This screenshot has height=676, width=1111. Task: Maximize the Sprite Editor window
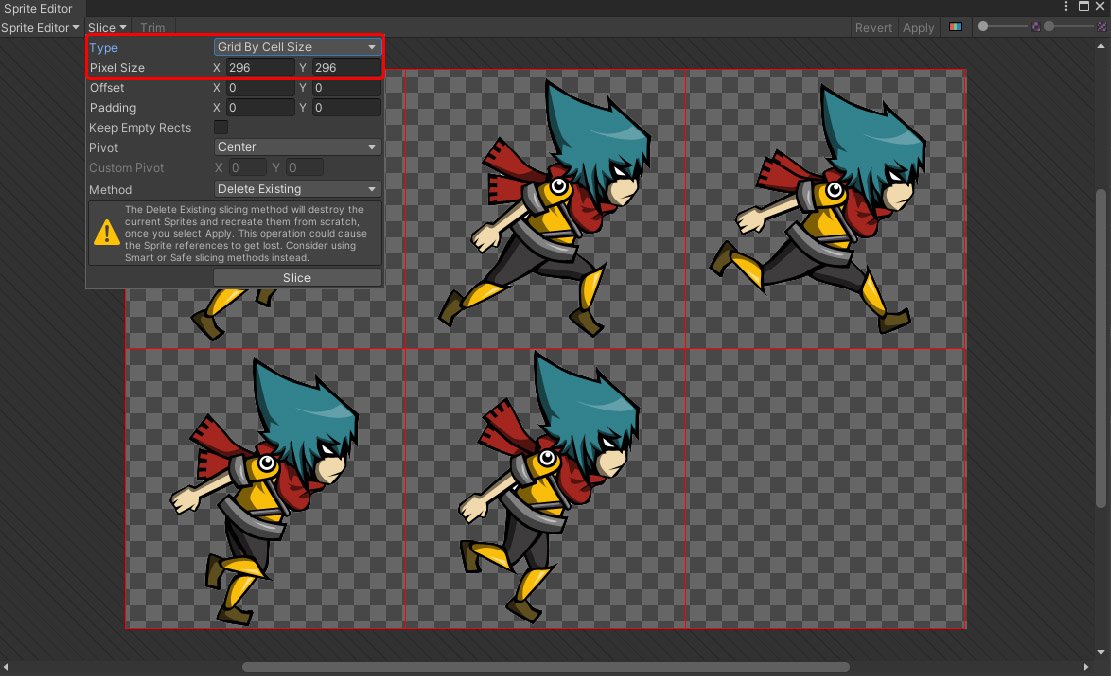[1084, 6]
